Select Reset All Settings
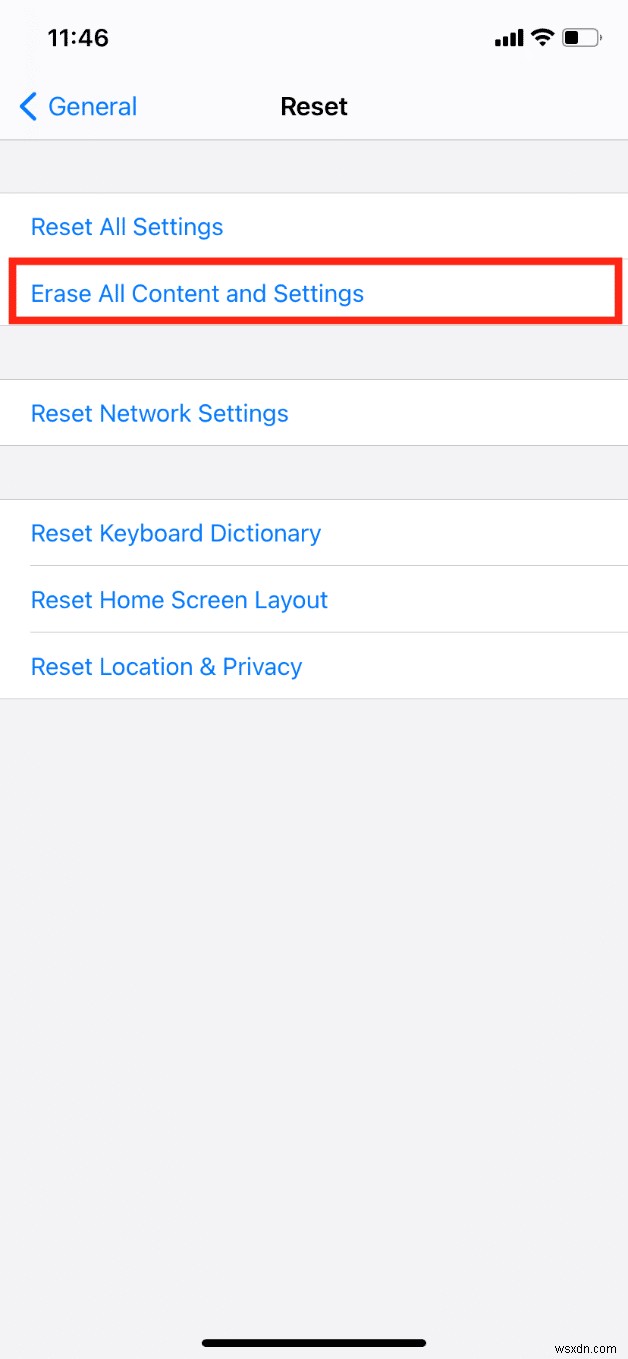Image resolution: width=628 pixels, height=1359 pixels. click(127, 227)
